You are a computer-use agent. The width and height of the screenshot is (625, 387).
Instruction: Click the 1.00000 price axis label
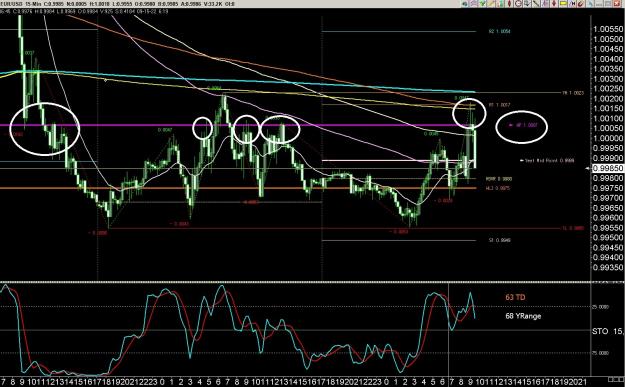[608, 138]
